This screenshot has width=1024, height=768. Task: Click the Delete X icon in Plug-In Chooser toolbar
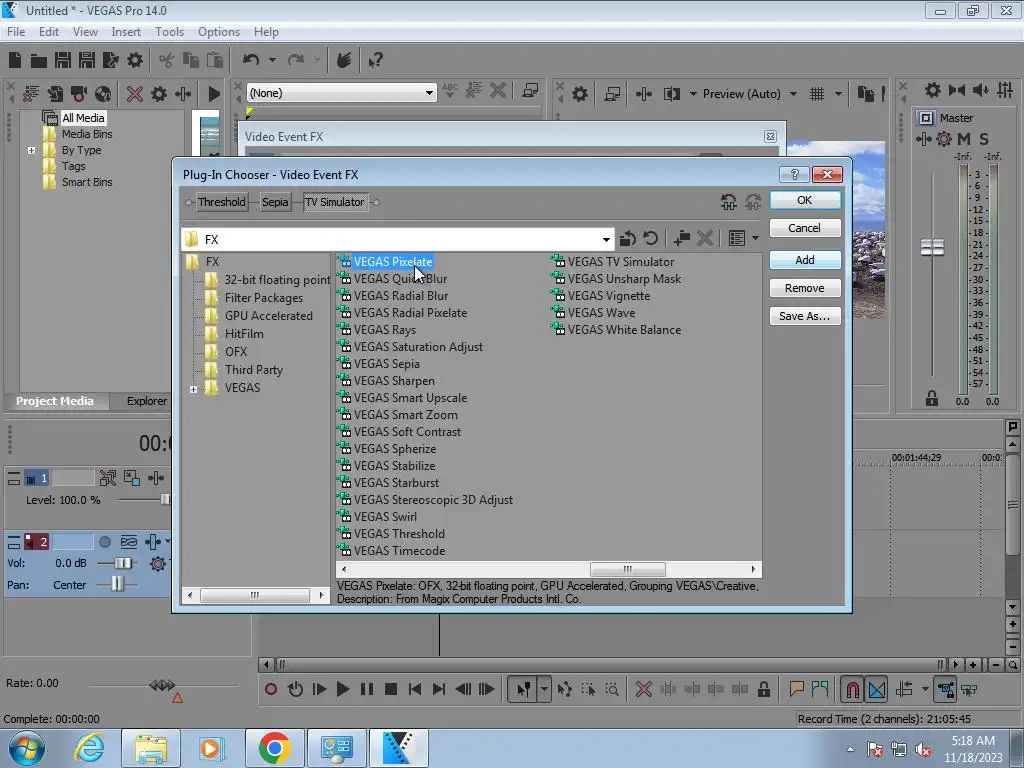click(x=705, y=238)
